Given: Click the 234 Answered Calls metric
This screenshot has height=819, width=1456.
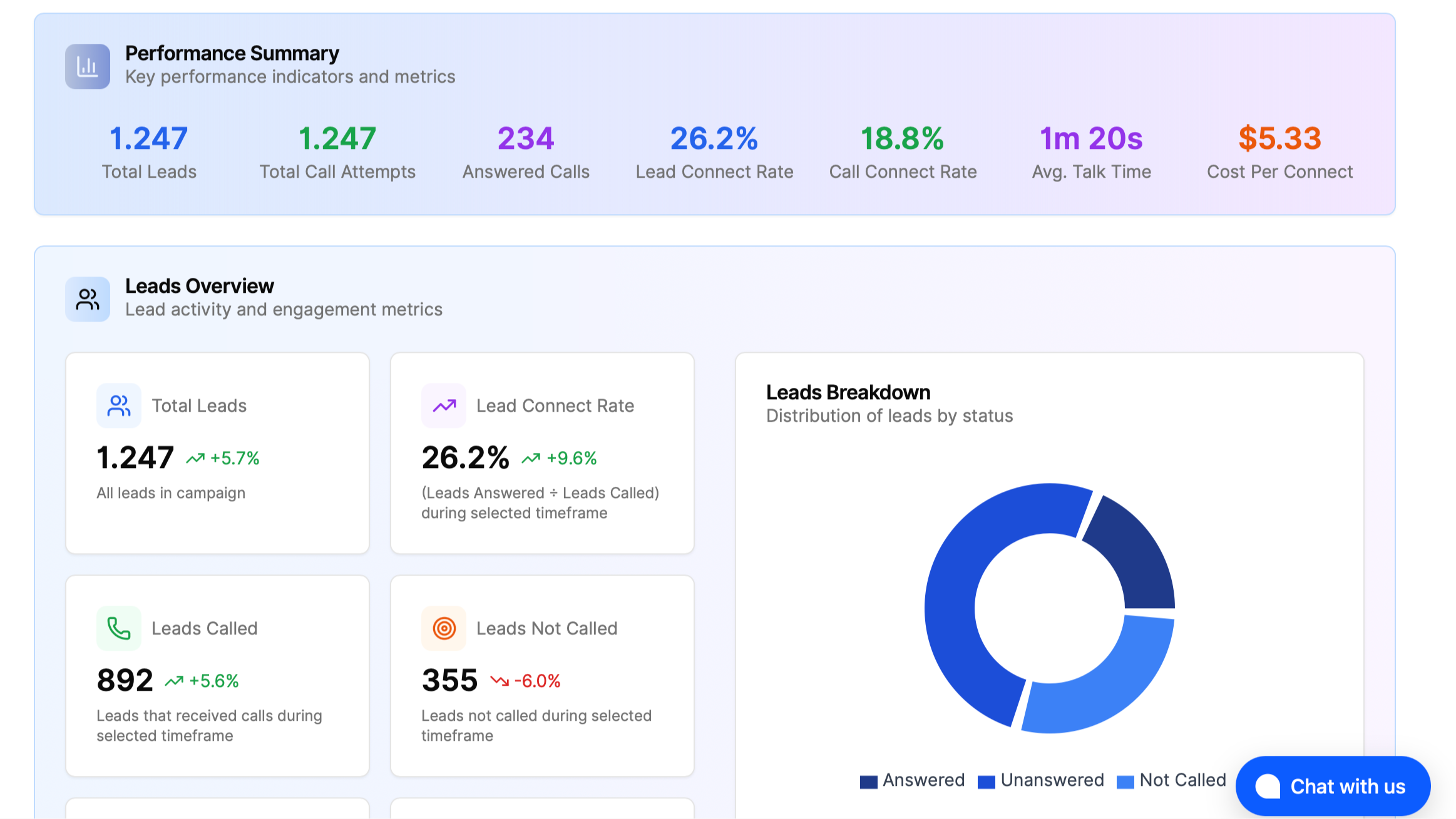Looking at the screenshot, I should [526, 138].
